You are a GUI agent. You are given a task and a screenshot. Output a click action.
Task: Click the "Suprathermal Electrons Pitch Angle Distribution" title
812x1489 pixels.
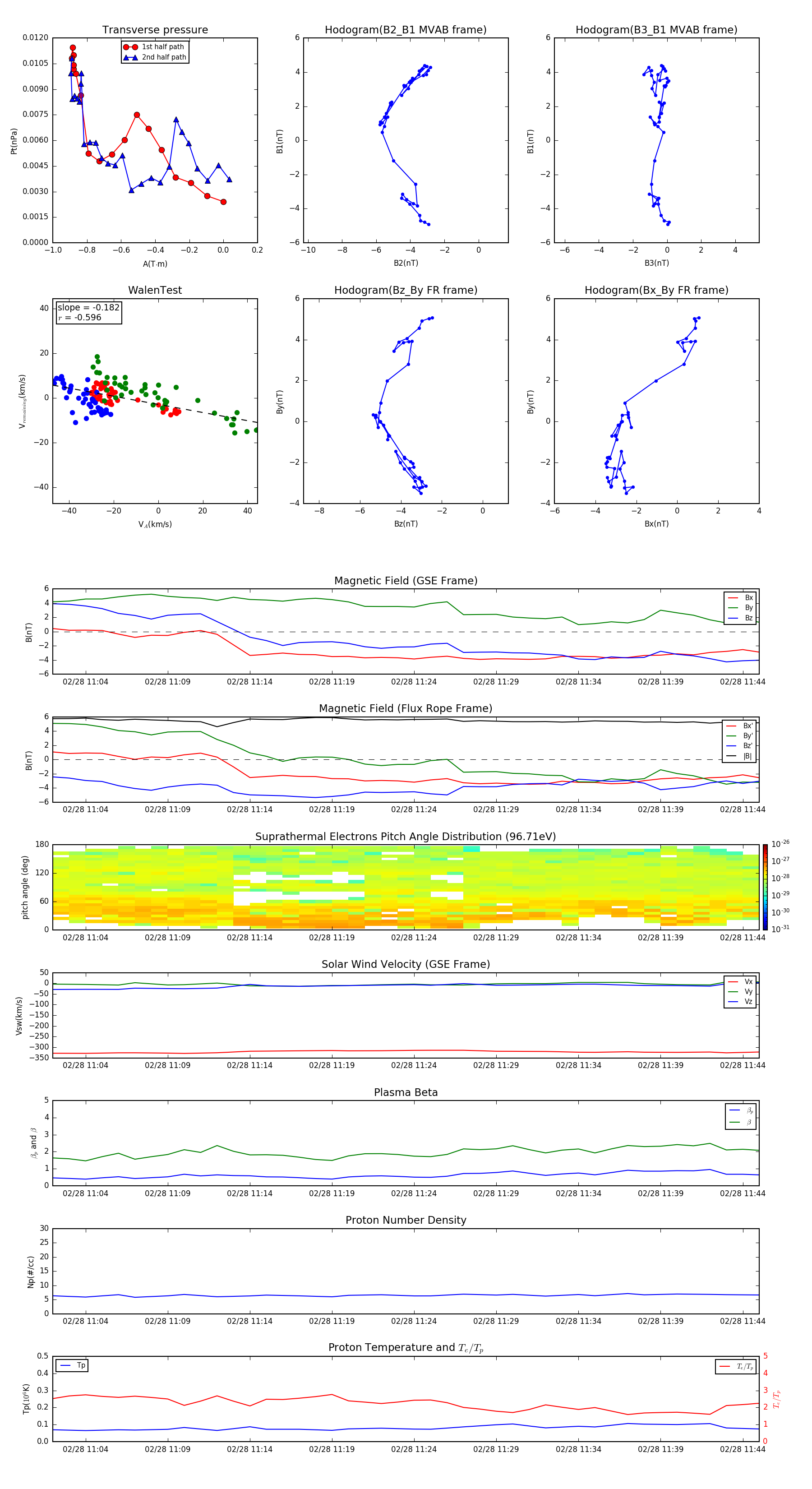click(x=406, y=837)
